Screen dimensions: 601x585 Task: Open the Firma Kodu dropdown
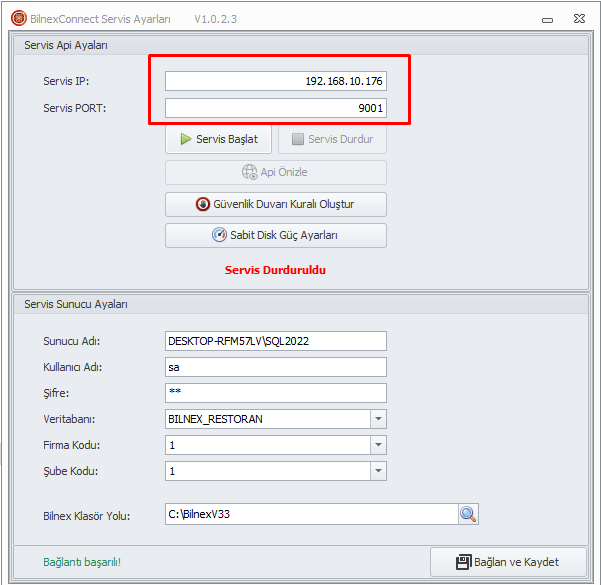click(x=378, y=445)
